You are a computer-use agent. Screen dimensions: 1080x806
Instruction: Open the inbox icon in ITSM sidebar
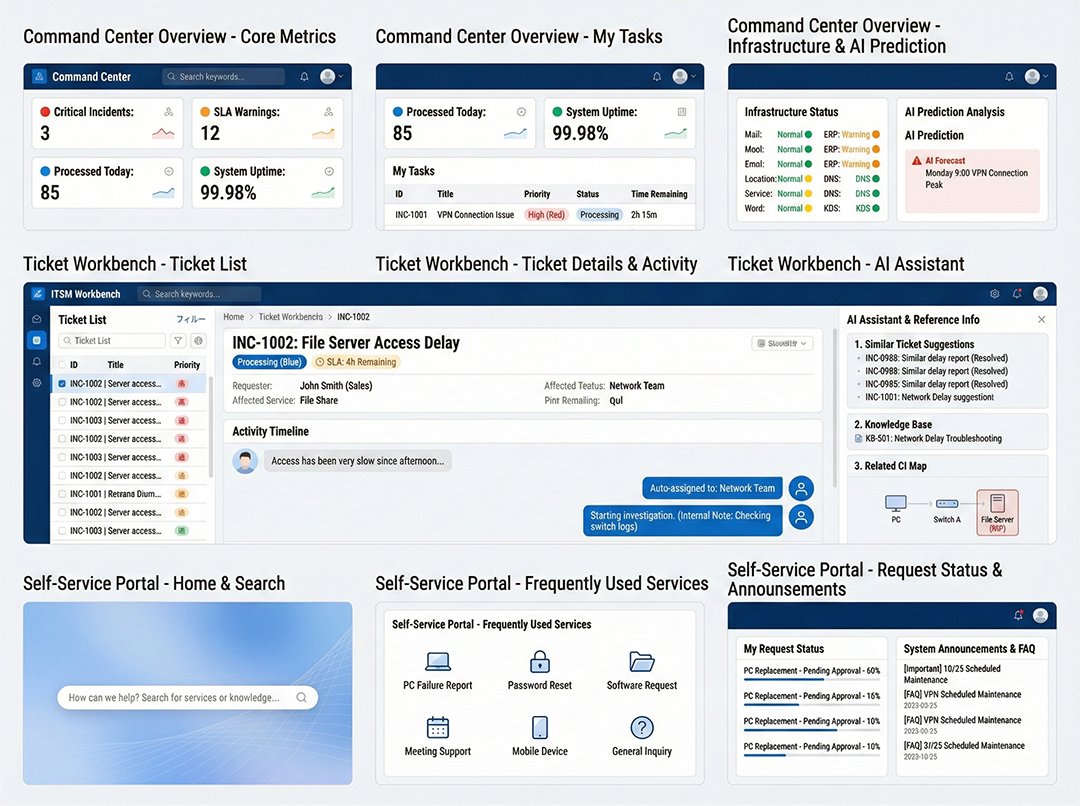click(37, 319)
